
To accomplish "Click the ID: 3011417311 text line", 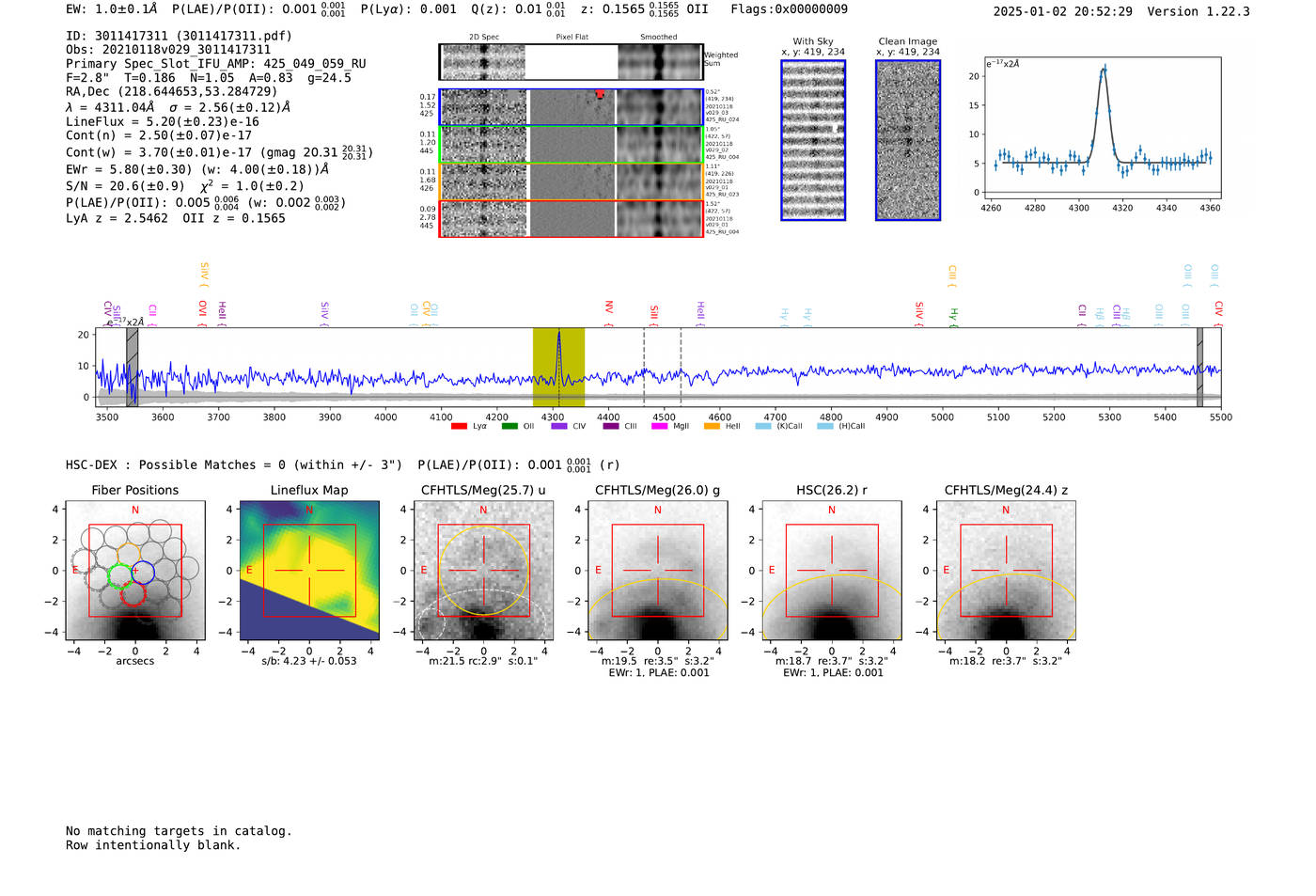I will pyautogui.click(x=179, y=36).
